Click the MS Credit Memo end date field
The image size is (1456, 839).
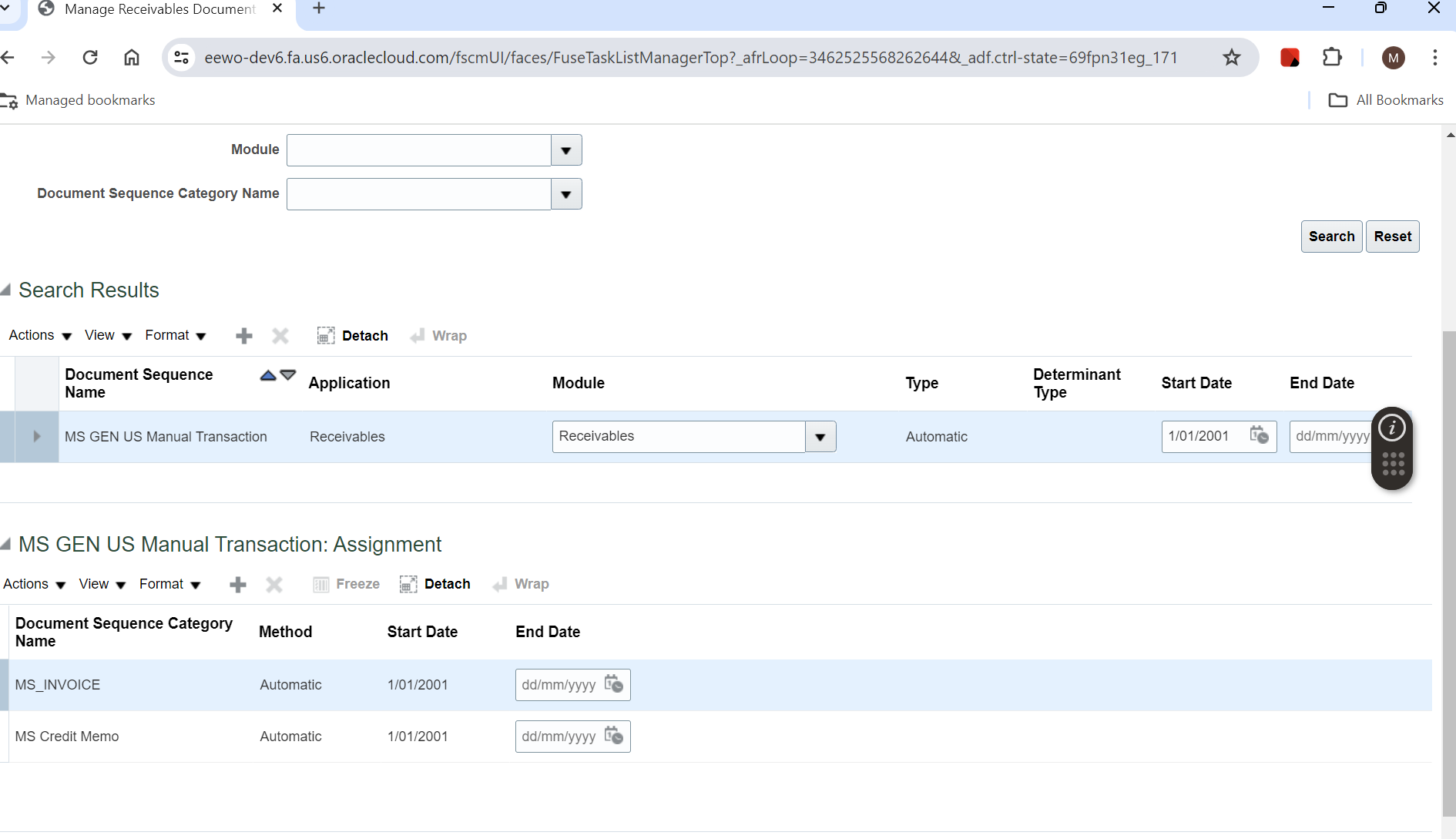(x=566, y=736)
